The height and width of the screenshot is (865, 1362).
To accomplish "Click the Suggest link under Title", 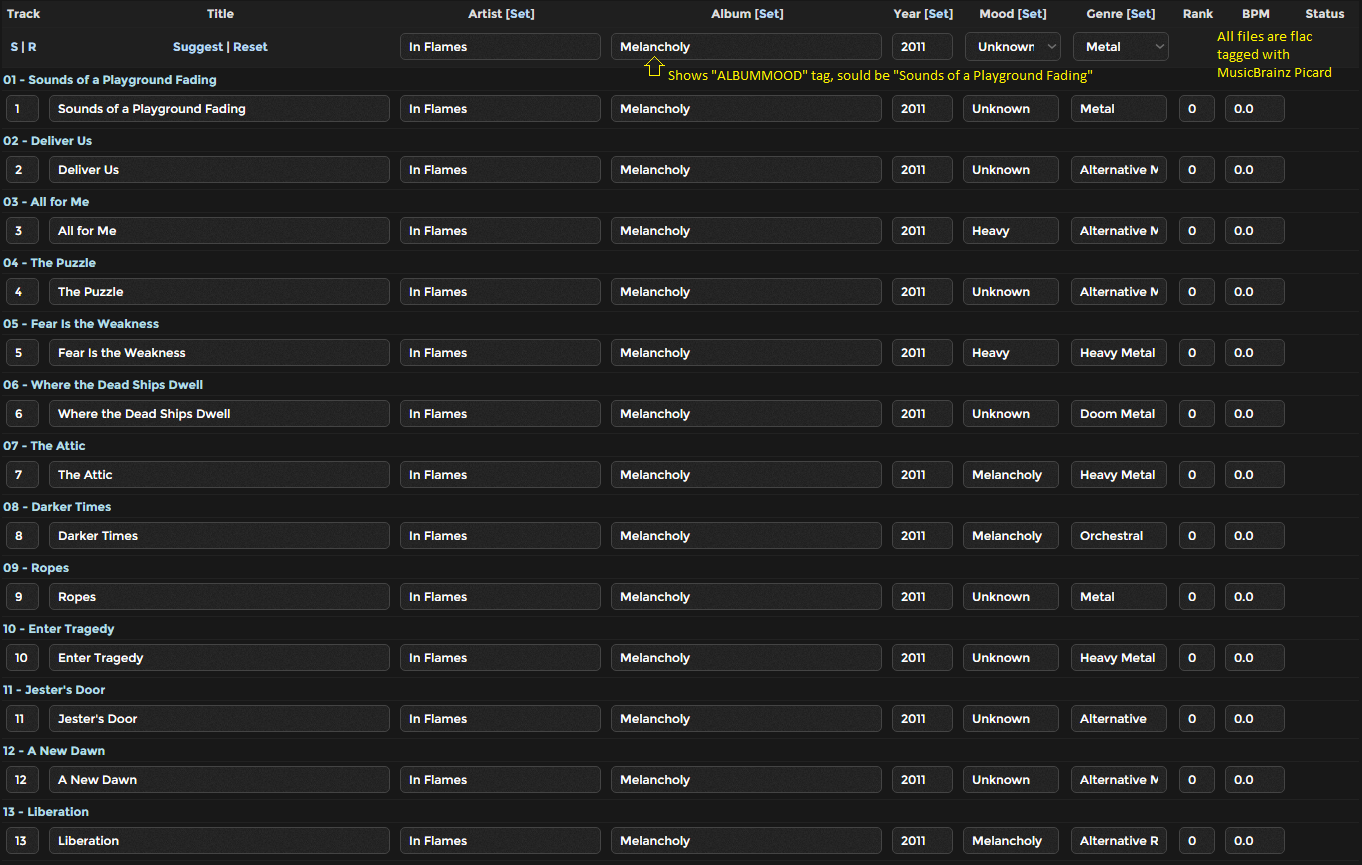I will point(198,47).
